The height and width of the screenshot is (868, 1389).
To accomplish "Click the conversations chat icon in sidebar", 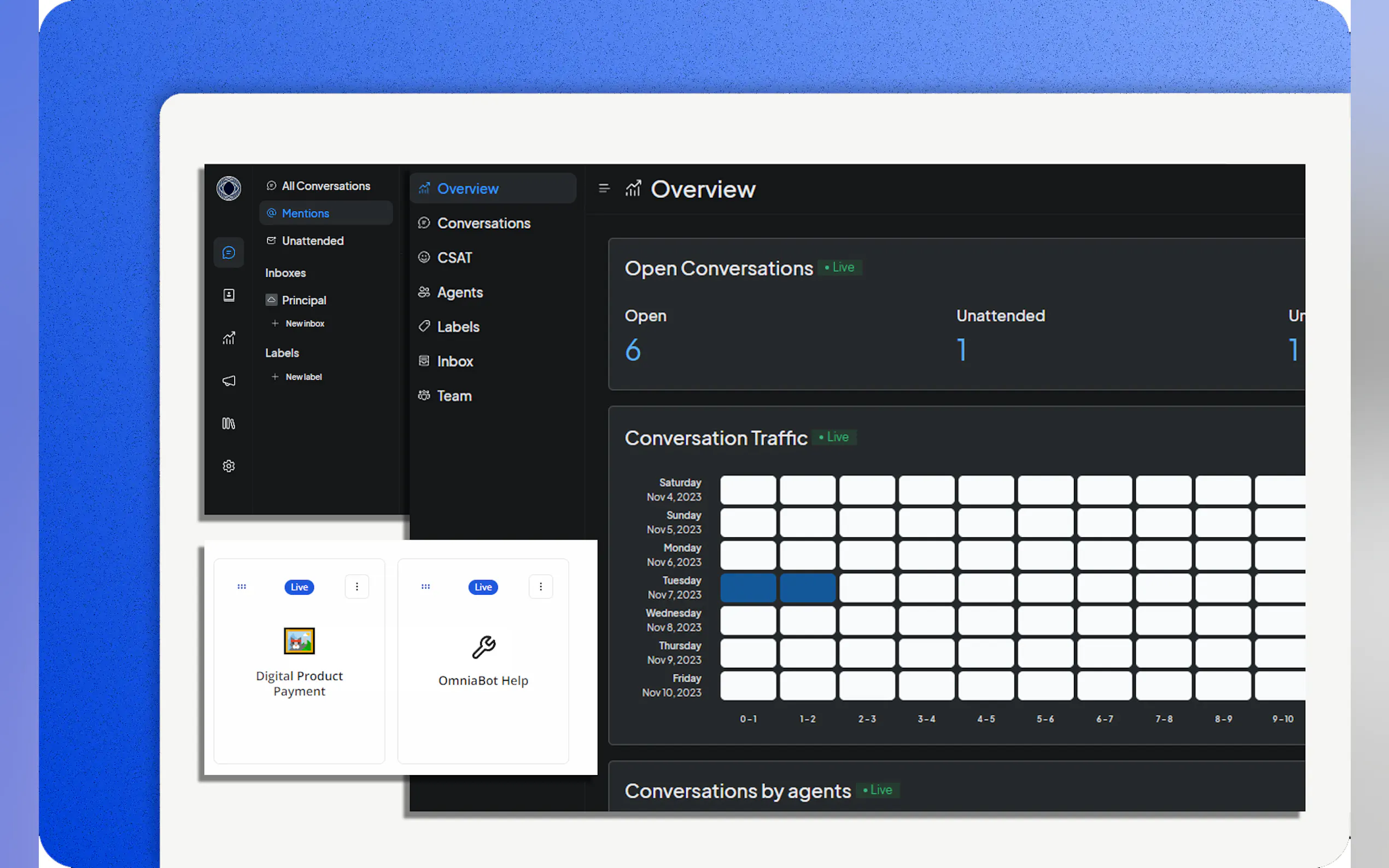I will pos(229,253).
